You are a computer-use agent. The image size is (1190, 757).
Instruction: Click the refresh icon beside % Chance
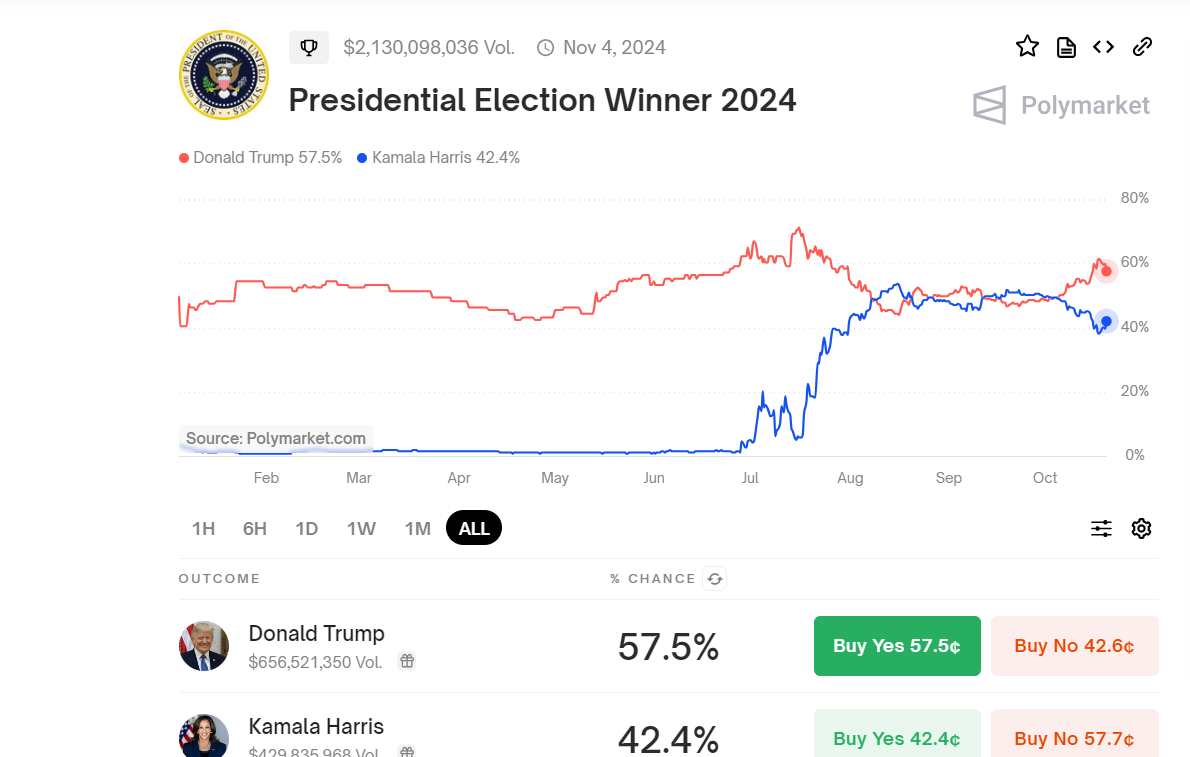point(714,578)
